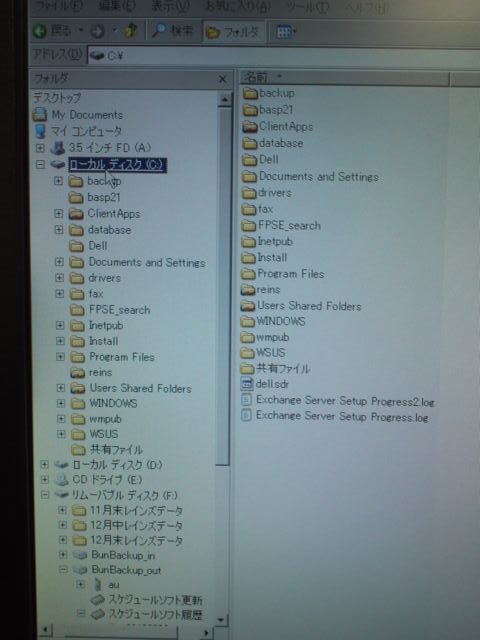Expand the ローカル ディスク (D:) drive node
Screen dimensions: 480x640
click(x=44, y=464)
